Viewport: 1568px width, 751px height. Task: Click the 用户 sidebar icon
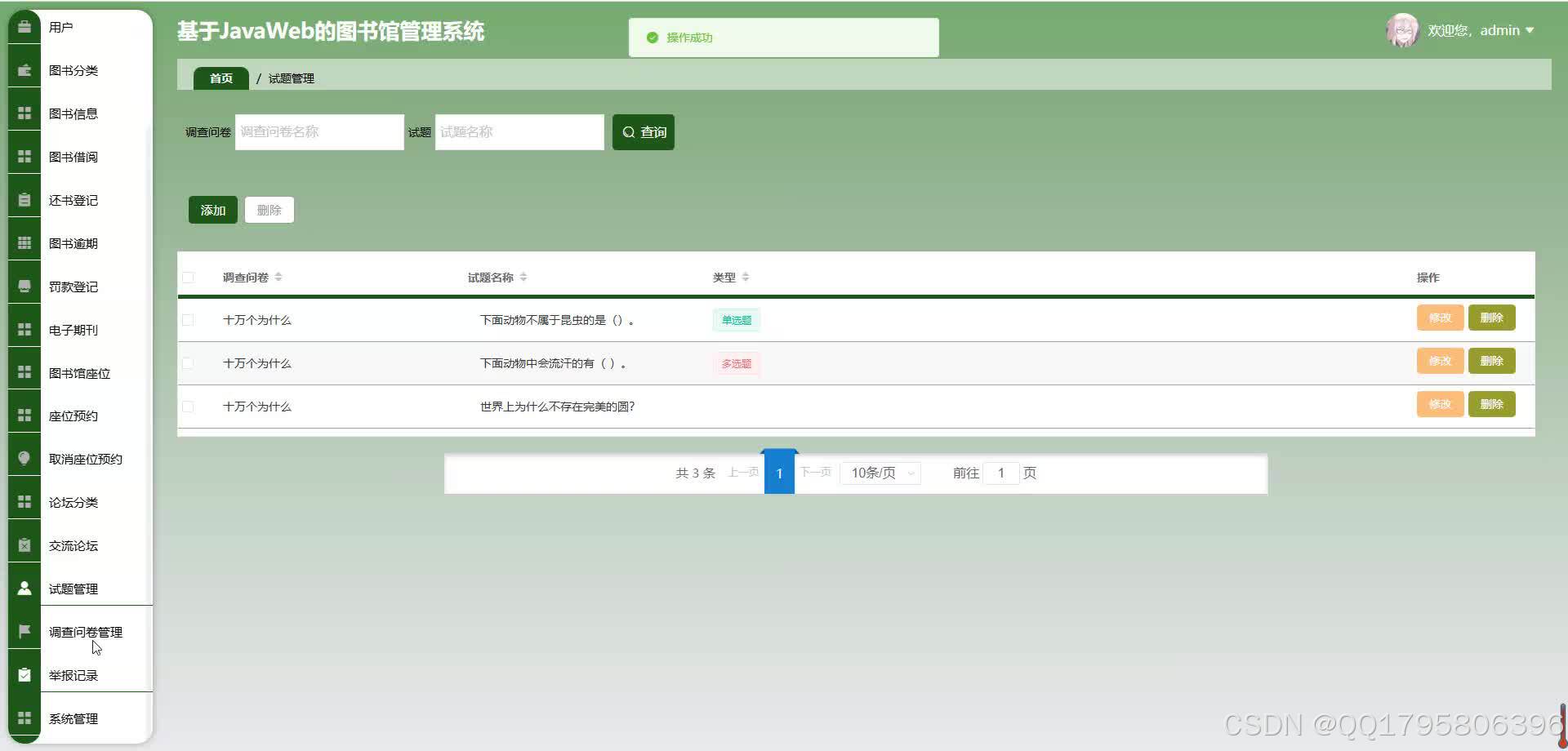click(24, 25)
